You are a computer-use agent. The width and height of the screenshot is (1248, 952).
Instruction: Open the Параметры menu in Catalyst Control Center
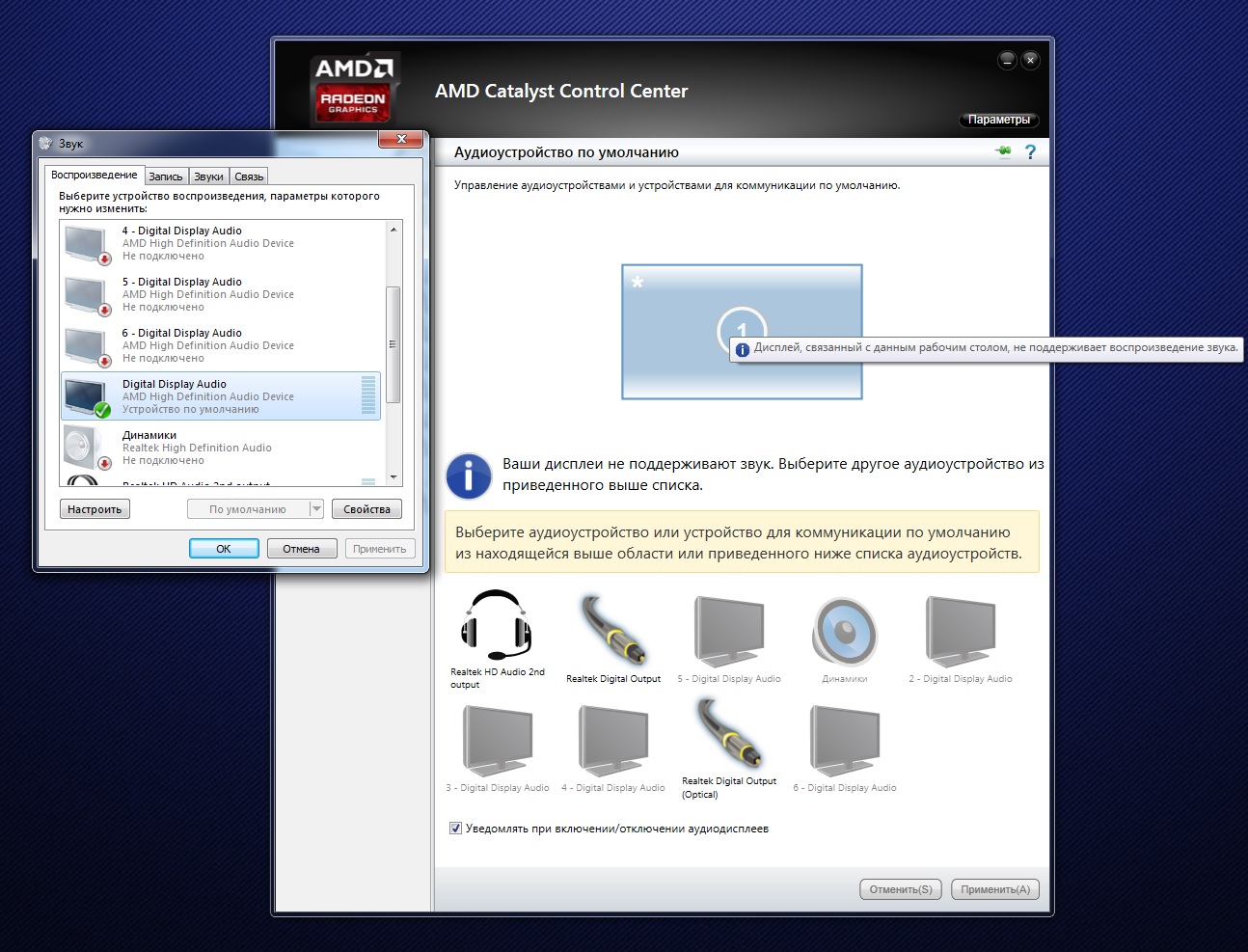(x=999, y=120)
